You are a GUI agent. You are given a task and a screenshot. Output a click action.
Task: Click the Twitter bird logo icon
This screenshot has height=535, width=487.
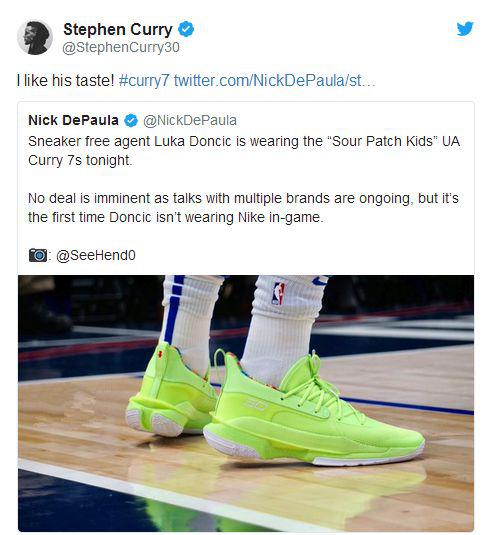point(465,28)
